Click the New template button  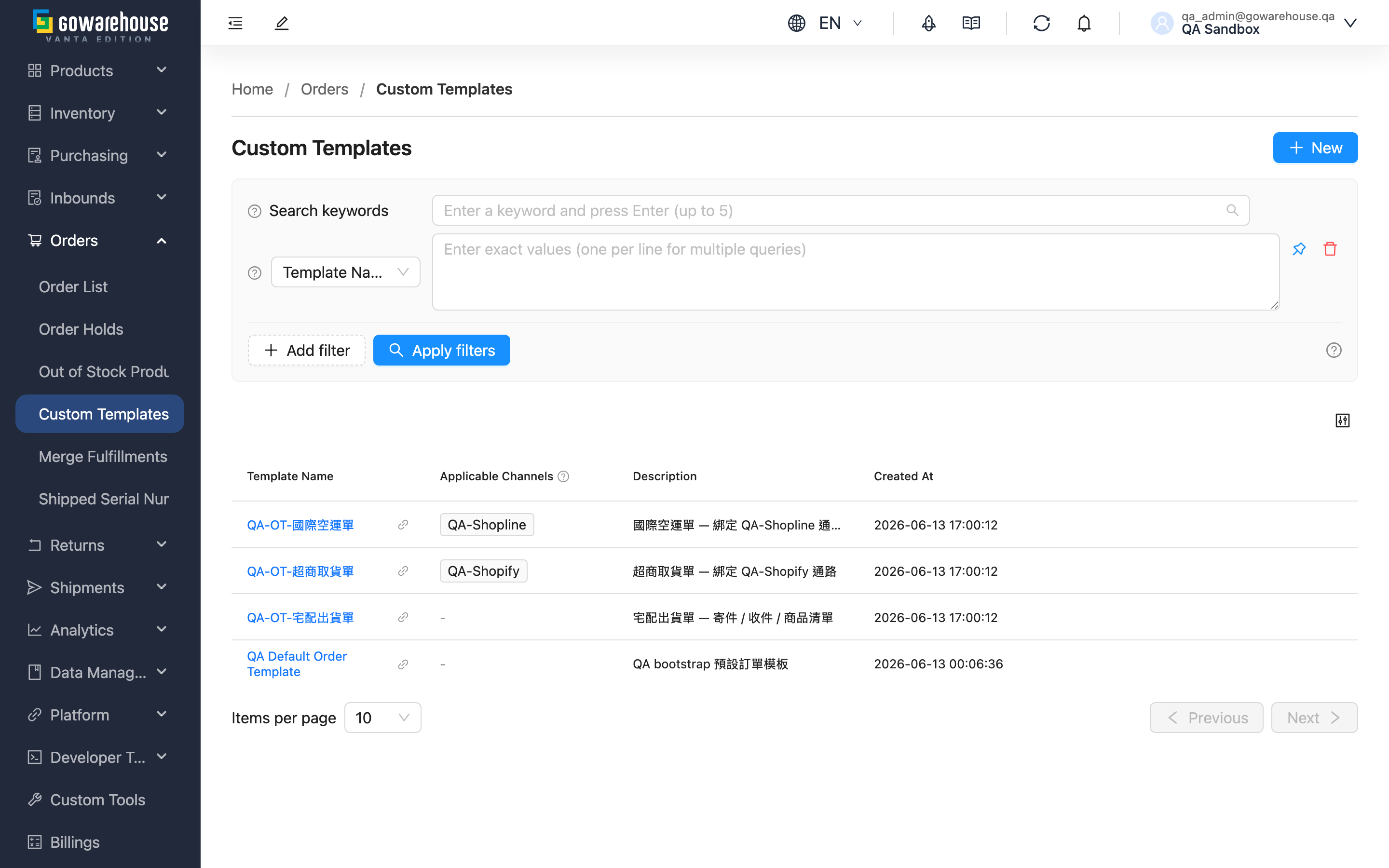[1315, 148]
